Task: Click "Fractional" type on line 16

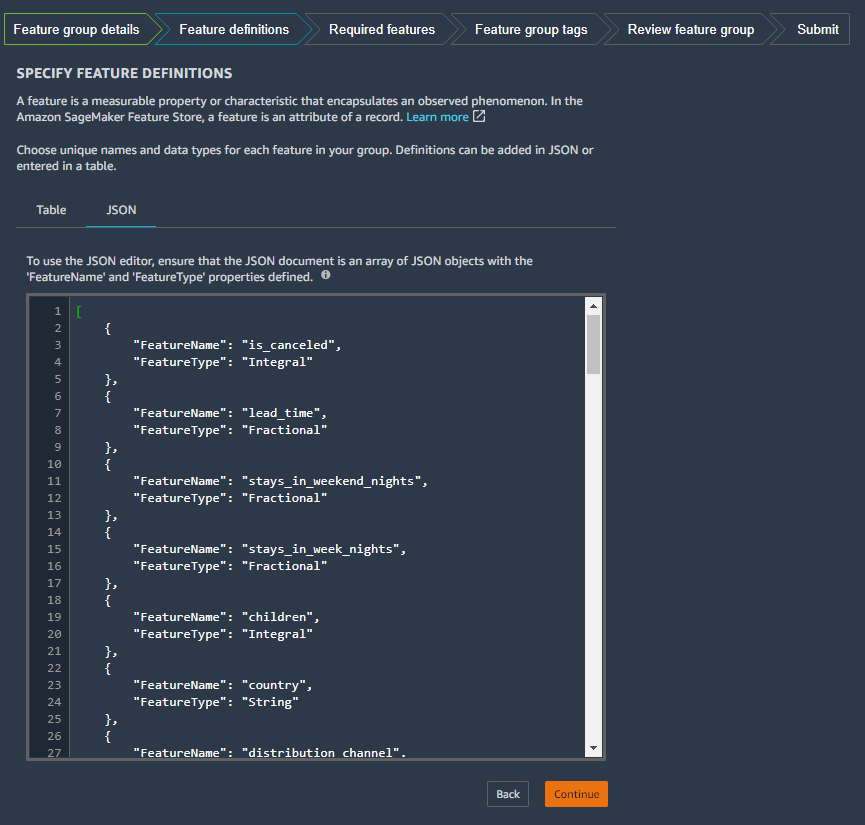Action: [285, 566]
